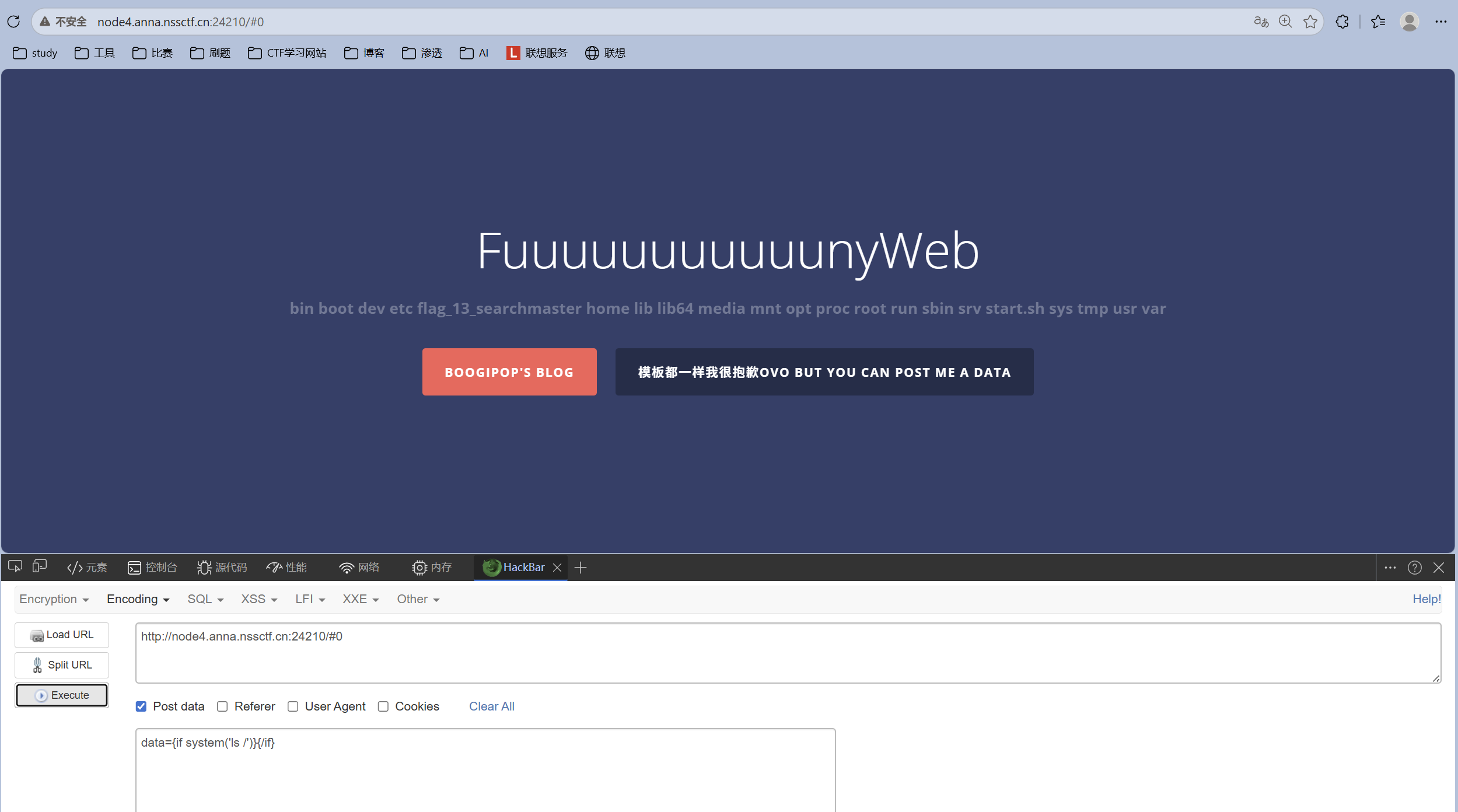Open the favorites list icon

tap(1378, 22)
